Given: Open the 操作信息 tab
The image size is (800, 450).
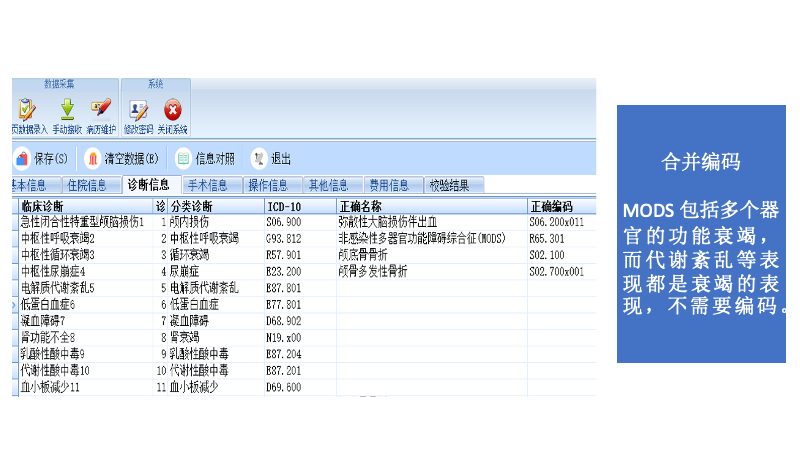Looking at the screenshot, I should coord(268,185).
